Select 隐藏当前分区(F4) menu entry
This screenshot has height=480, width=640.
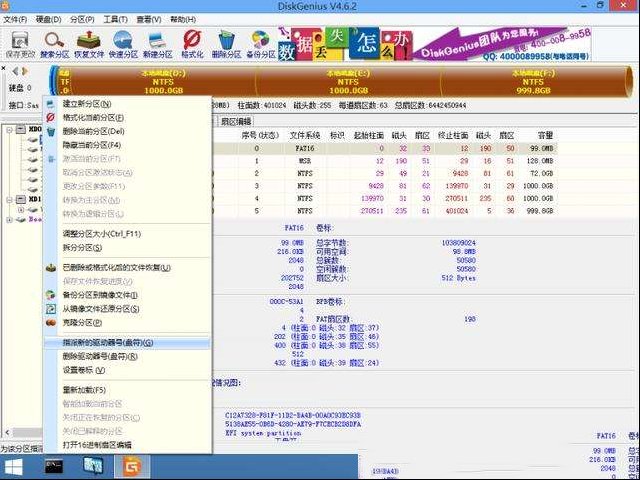(x=127, y=145)
